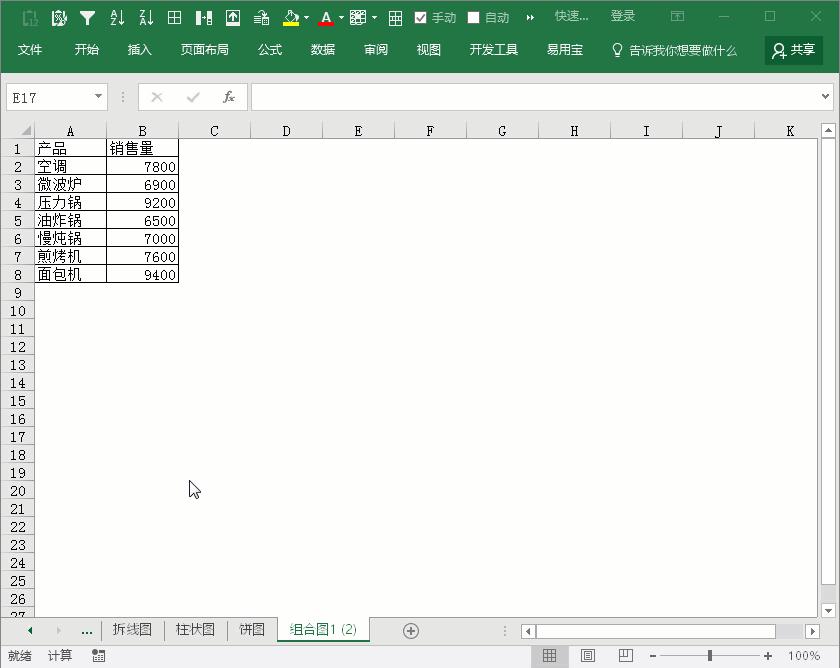The width and height of the screenshot is (840, 668).
Task: Open the 开发工具 ribbon tab
Action: (493, 49)
